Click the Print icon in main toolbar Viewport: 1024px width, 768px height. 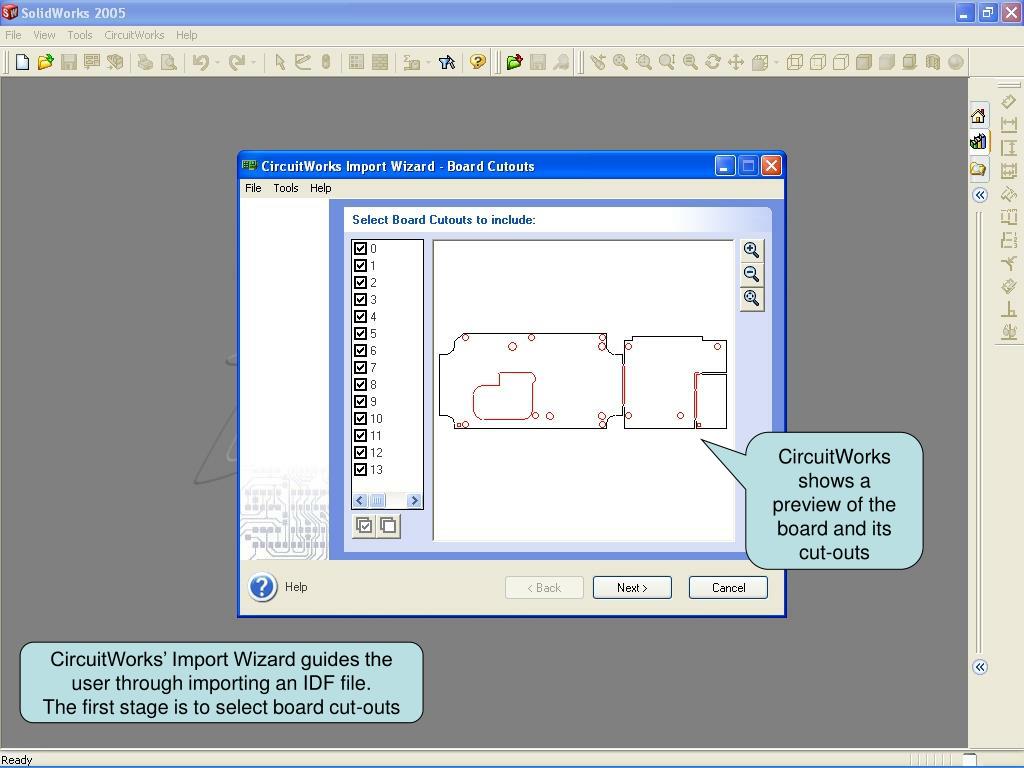145,62
